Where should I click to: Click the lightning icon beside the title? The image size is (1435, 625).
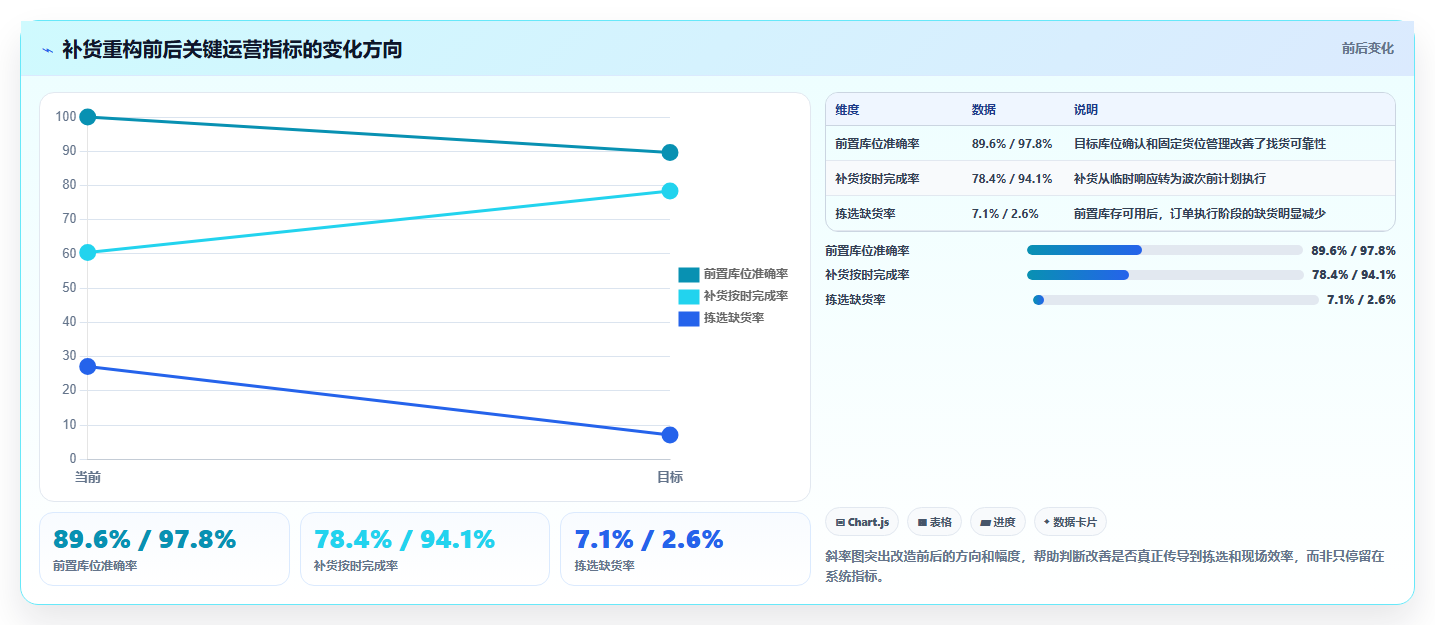(x=47, y=50)
